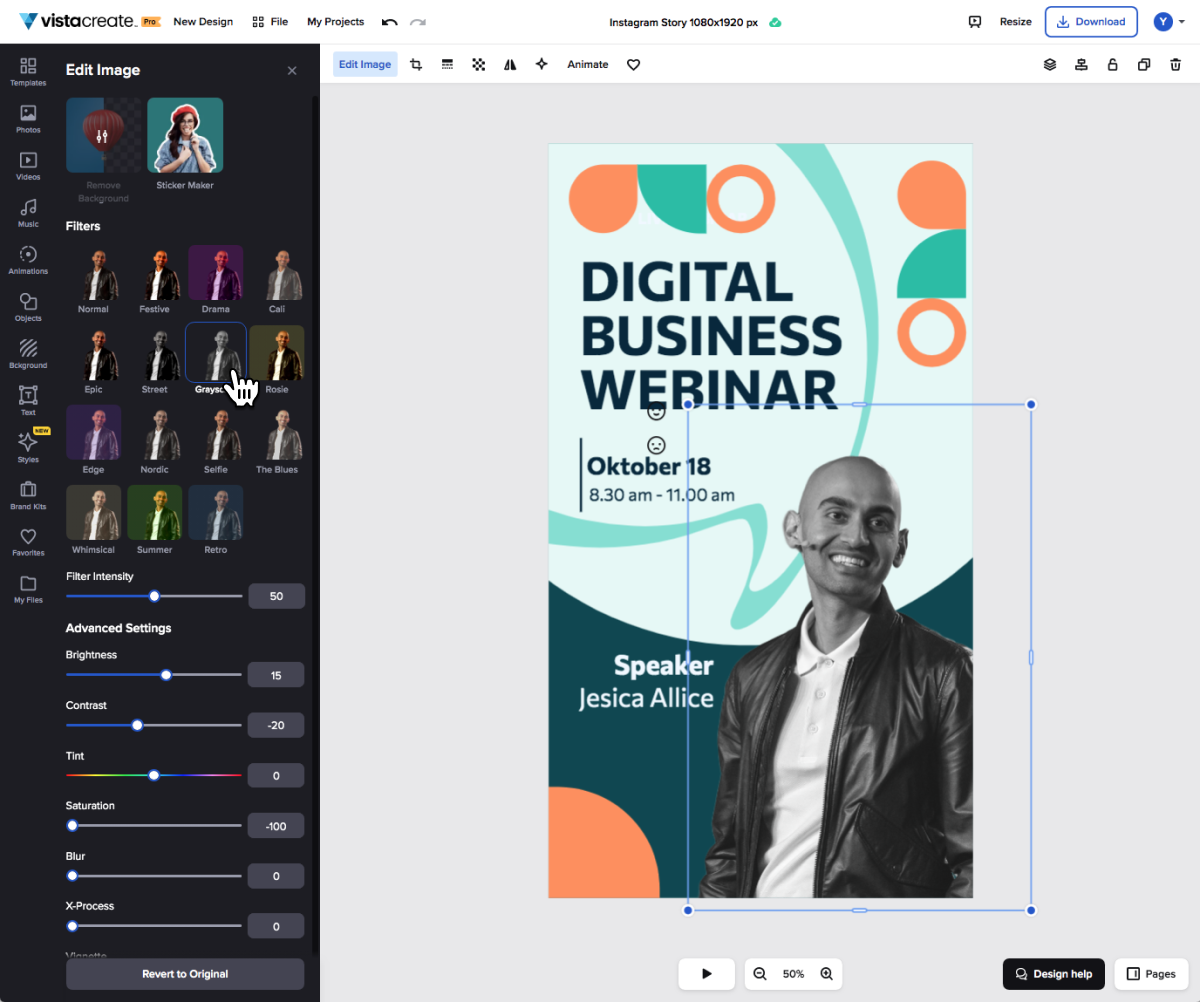Download the design

click(1090, 21)
